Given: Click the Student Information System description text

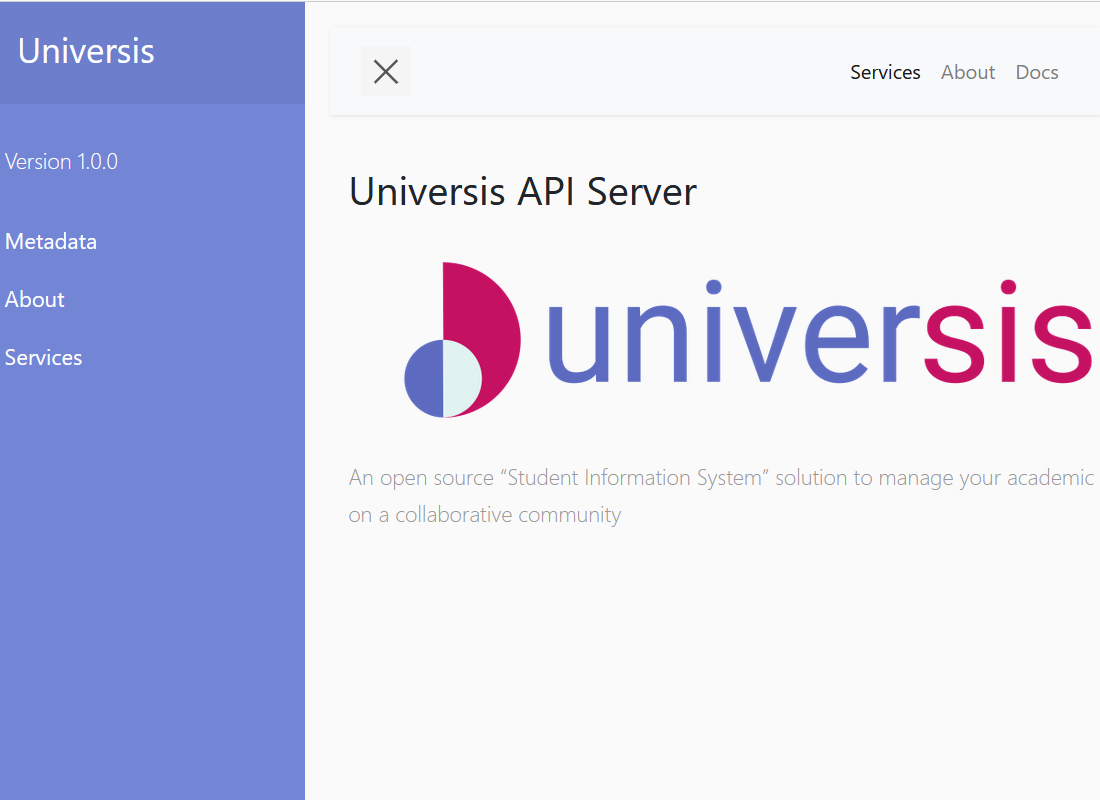Looking at the screenshot, I should point(721,496).
